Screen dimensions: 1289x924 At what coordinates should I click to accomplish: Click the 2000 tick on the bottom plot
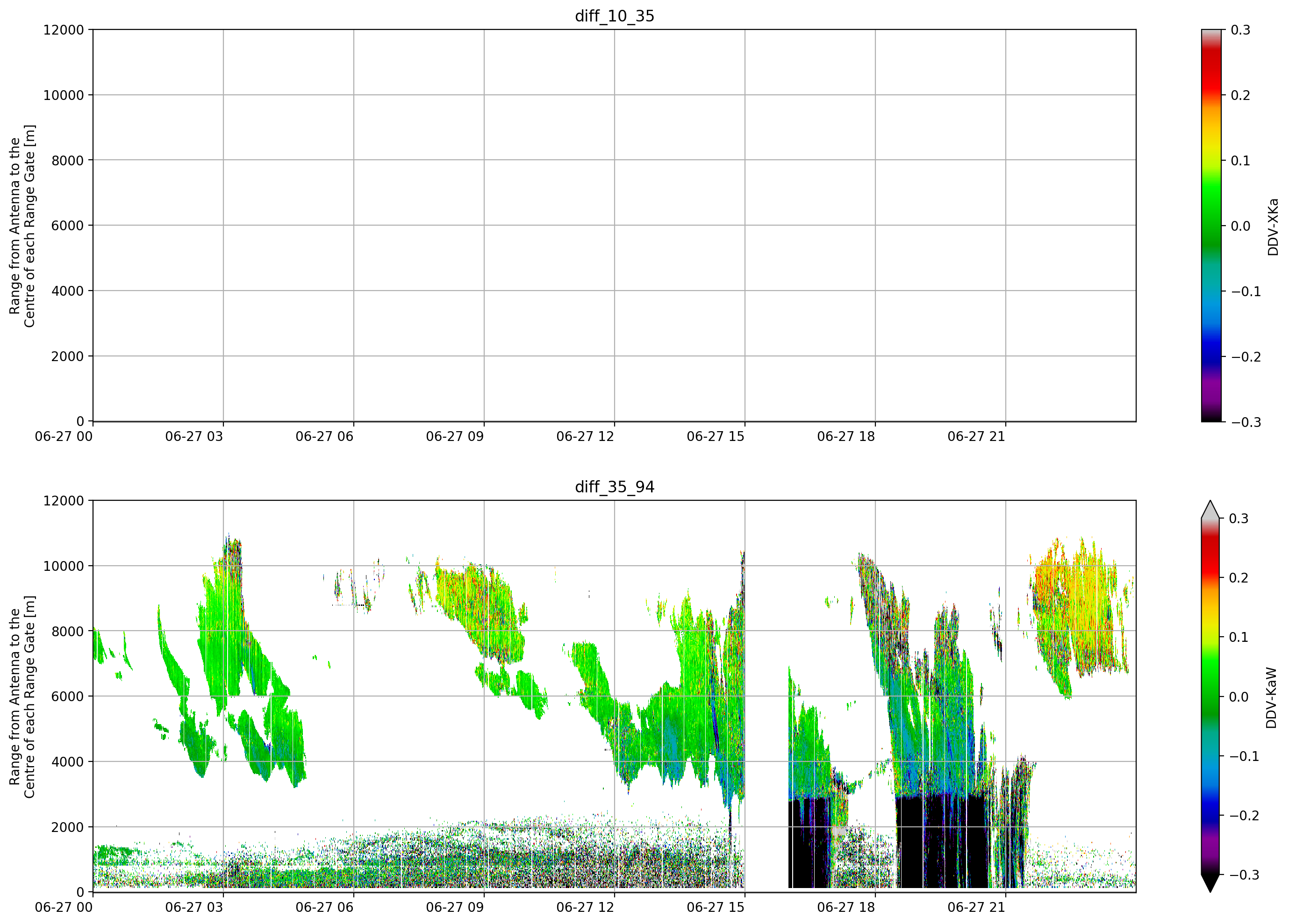[x=68, y=827]
